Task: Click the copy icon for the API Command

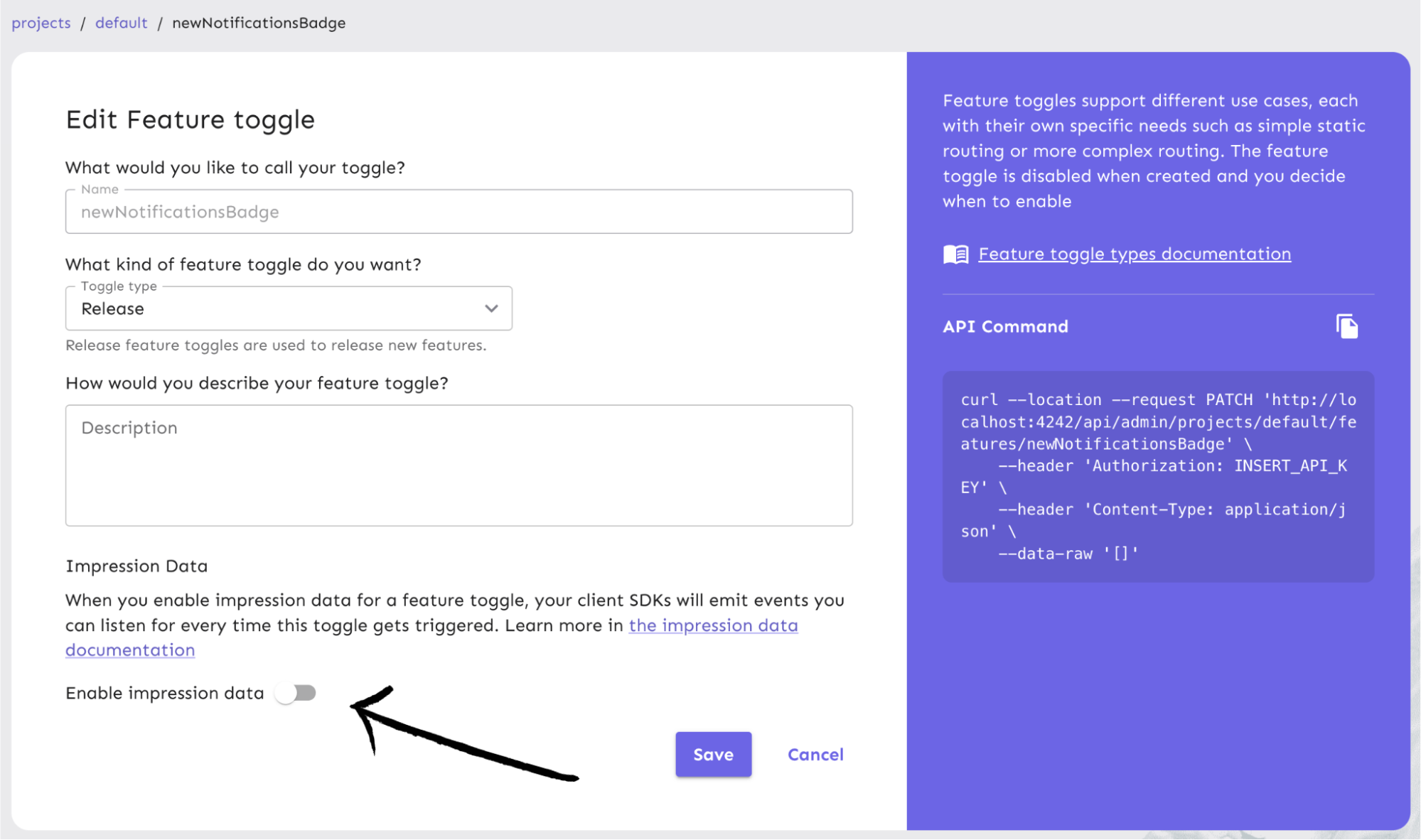Action: [x=1347, y=325]
